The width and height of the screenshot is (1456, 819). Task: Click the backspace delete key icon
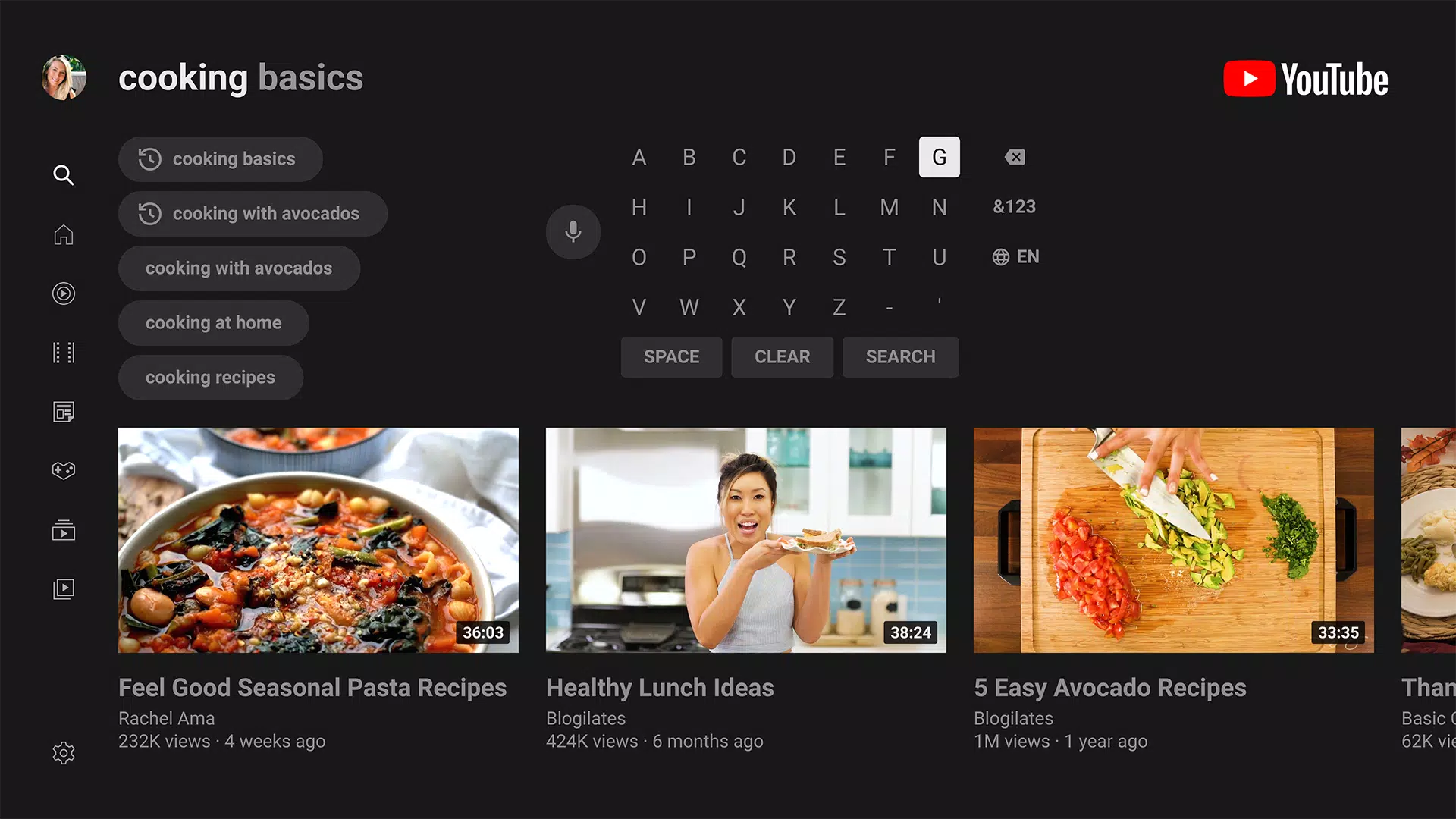(1015, 157)
